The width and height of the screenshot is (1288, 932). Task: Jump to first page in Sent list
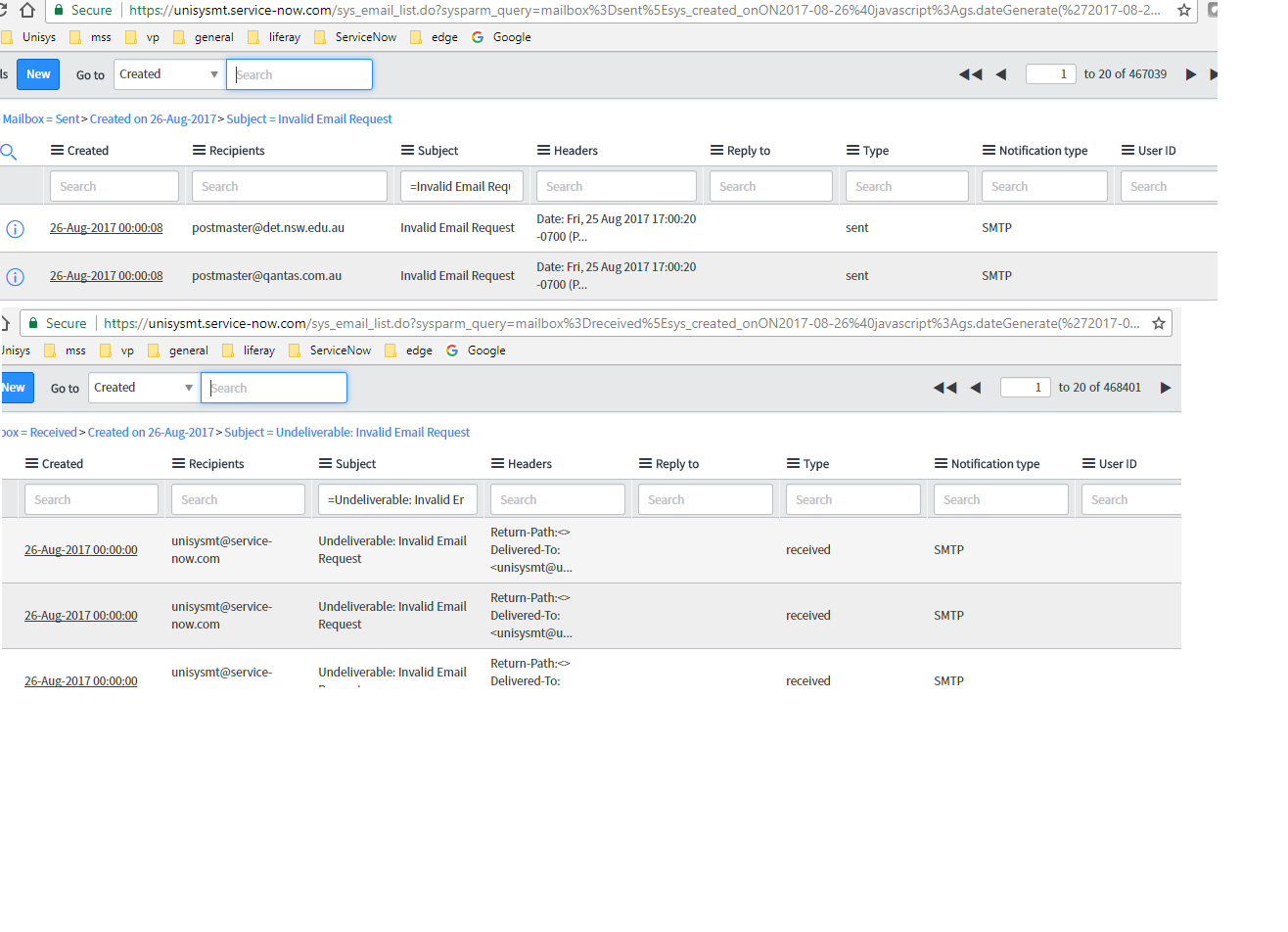click(970, 74)
